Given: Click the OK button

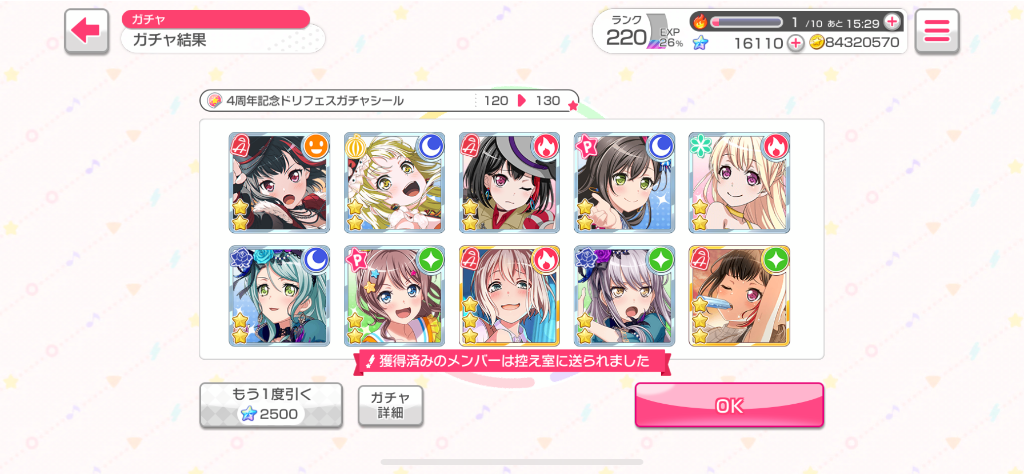Looking at the screenshot, I should click(729, 405).
